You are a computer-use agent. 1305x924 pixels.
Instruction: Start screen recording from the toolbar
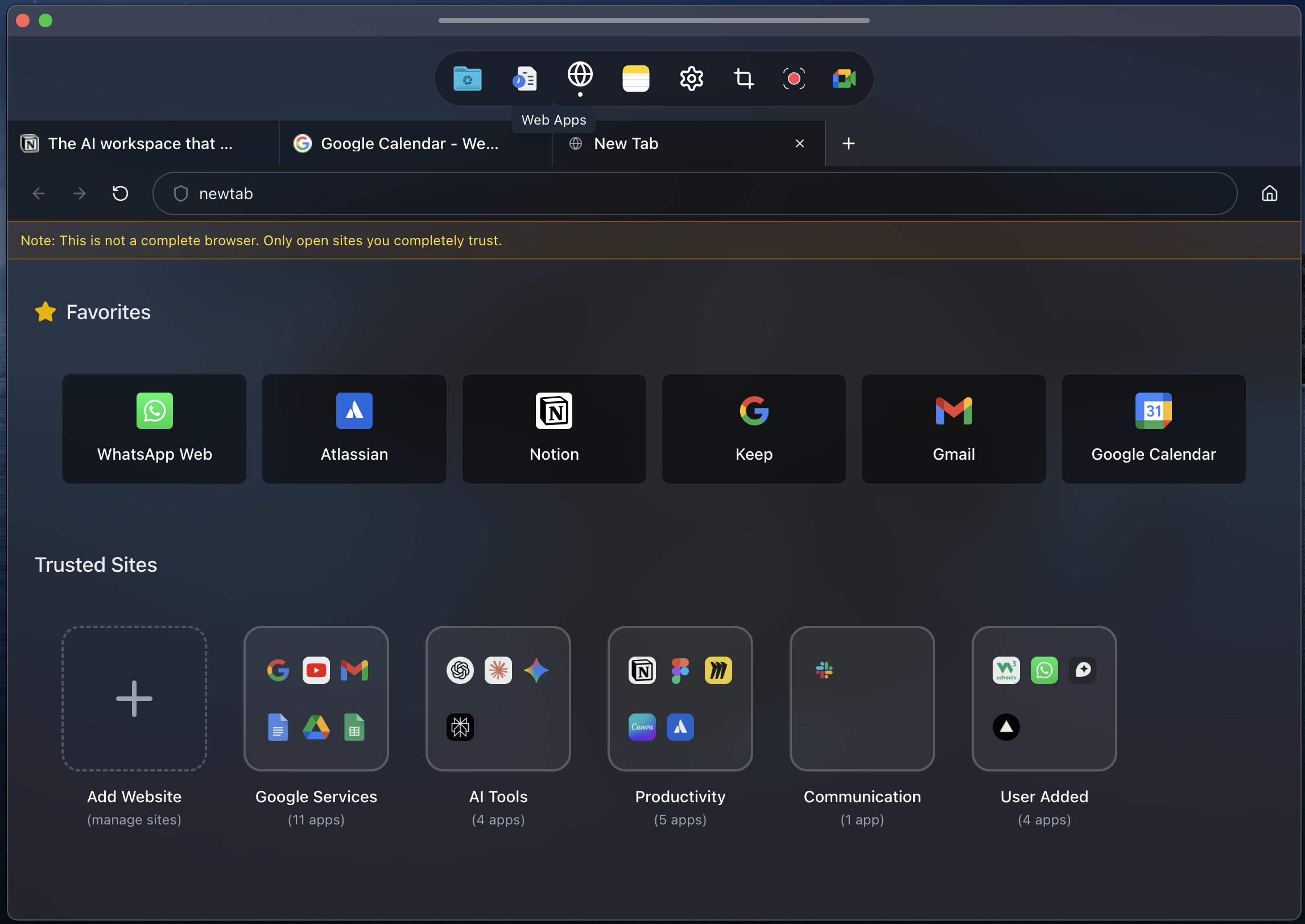pyautogui.click(x=794, y=79)
